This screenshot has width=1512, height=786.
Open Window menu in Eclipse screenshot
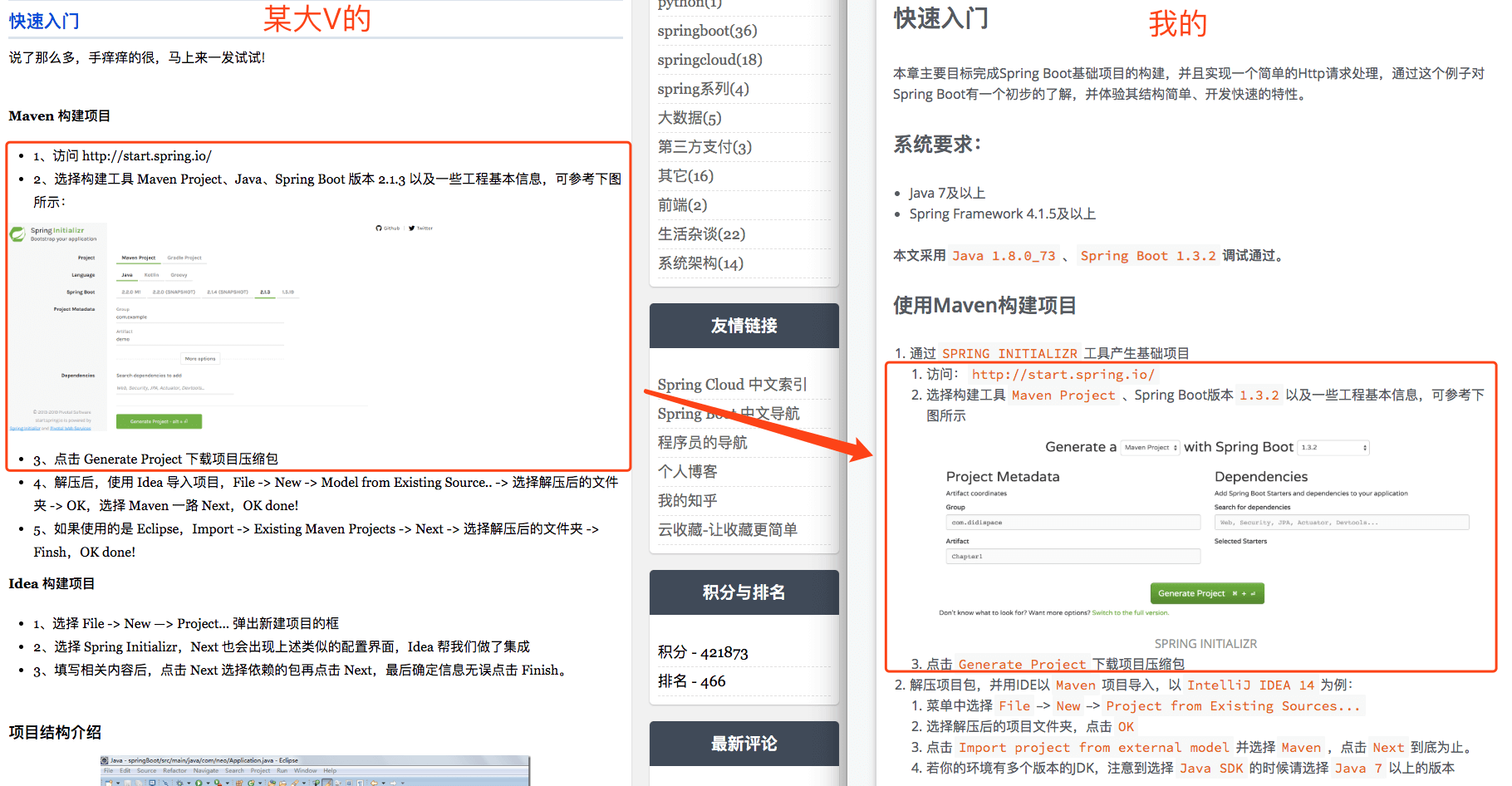pos(306,771)
